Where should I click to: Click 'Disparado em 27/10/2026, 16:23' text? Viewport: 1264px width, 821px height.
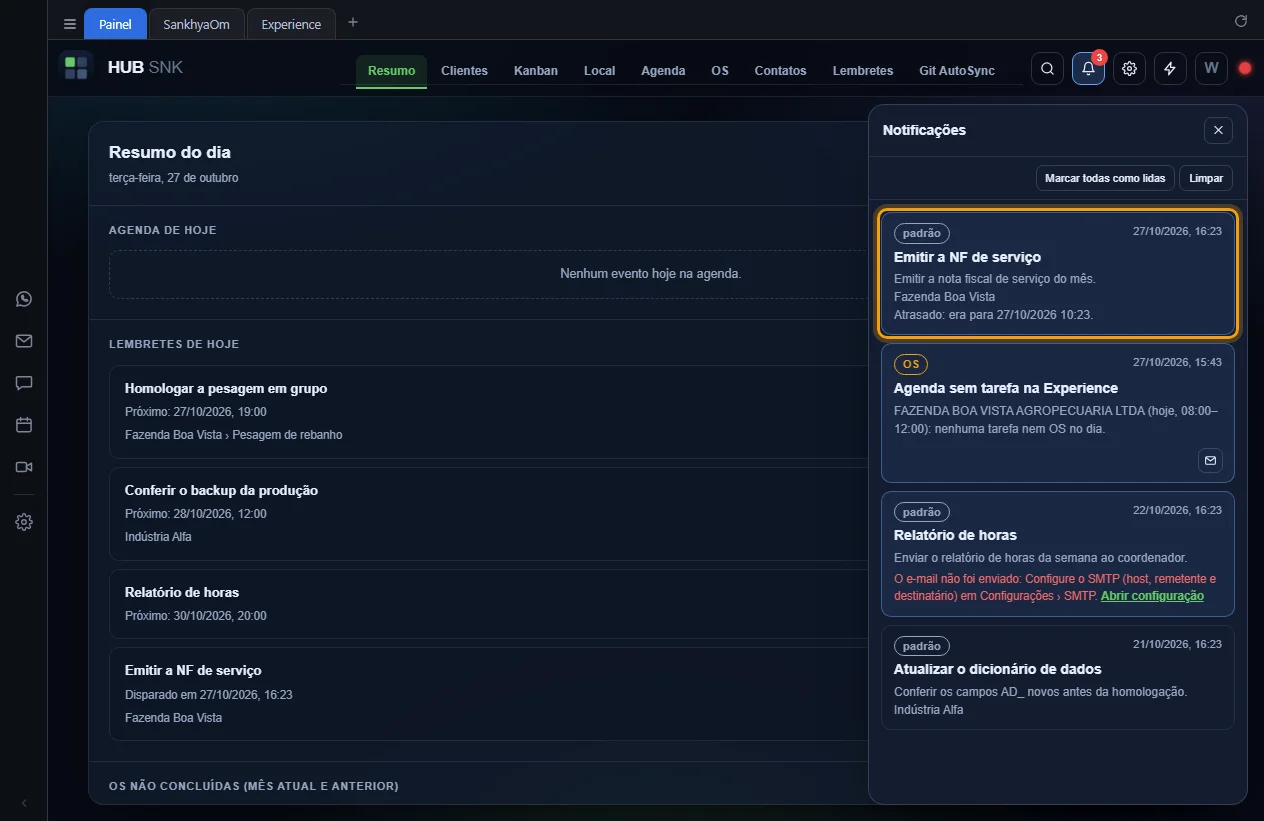[209, 694]
